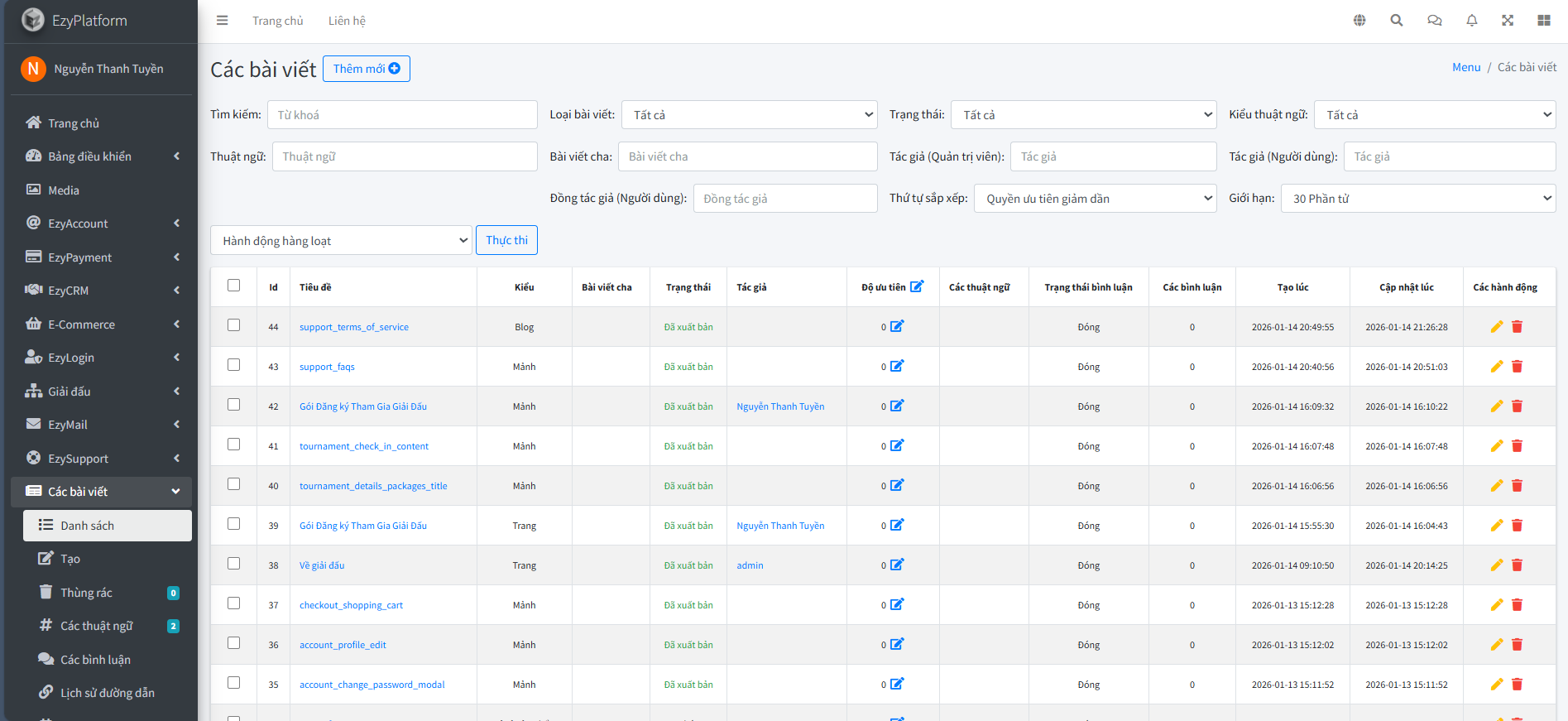Tick the select-all checkbox in table header

(x=234, y=286)
